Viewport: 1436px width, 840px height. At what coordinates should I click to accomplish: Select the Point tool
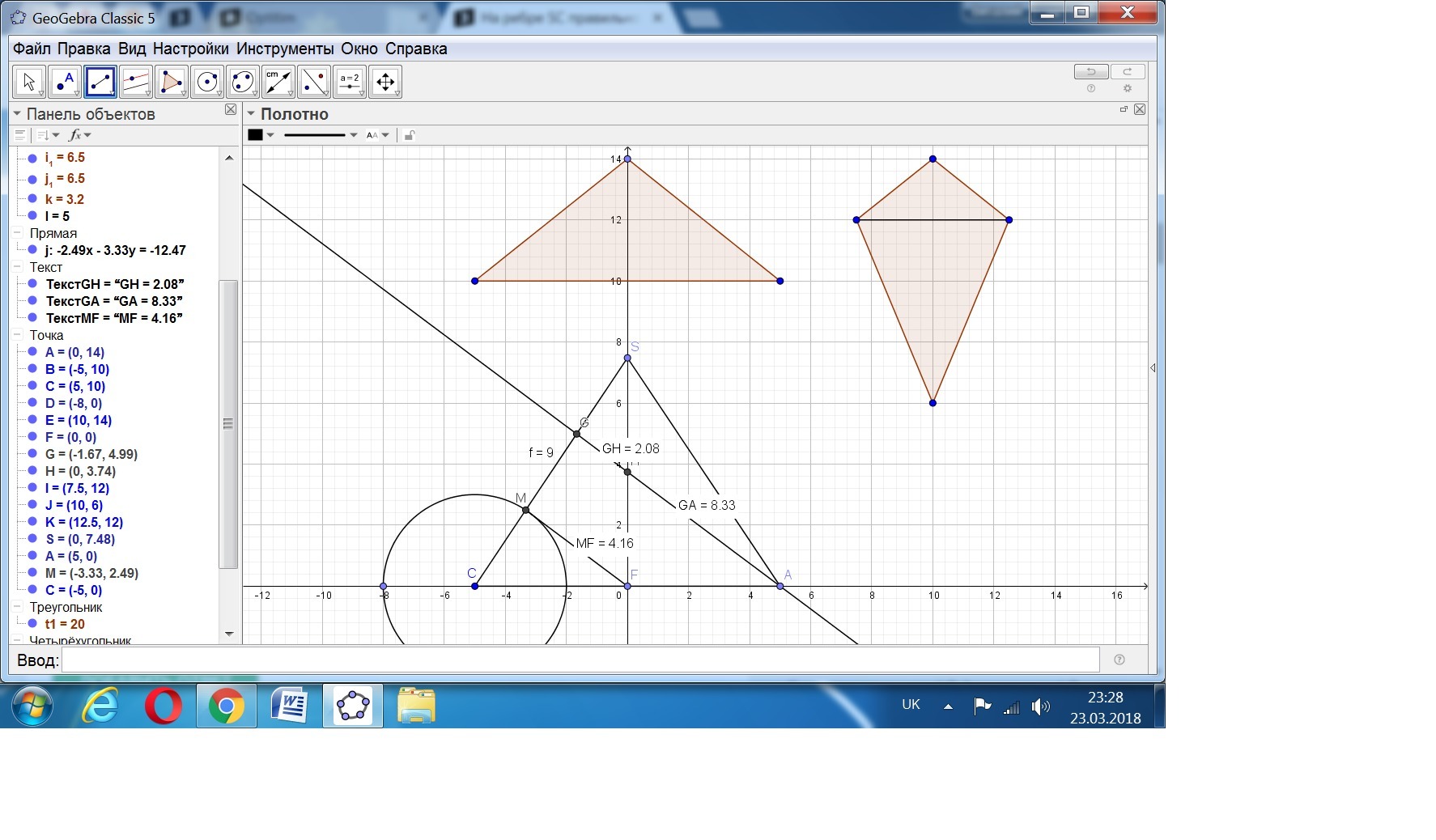65,82
